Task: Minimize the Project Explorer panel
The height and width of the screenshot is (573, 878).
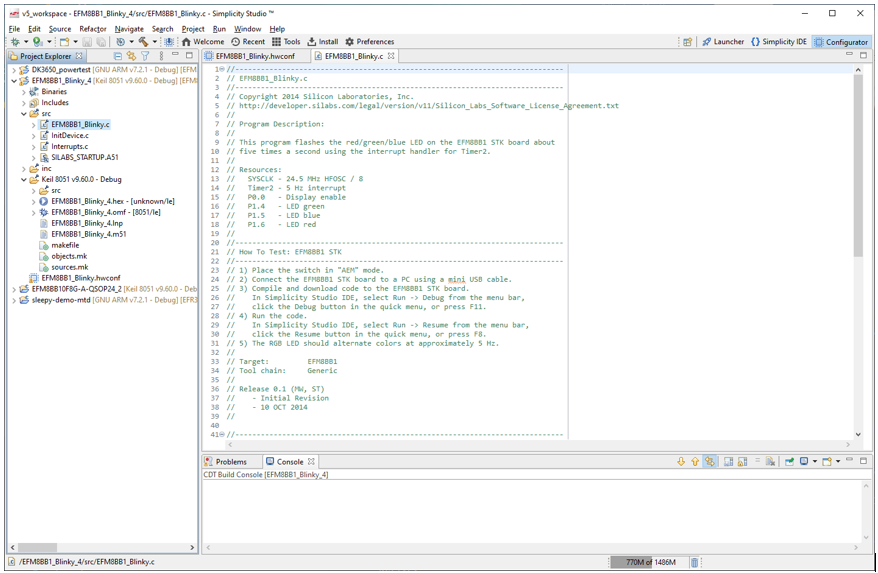Action: pyautogui.click(x=175, y=55)
